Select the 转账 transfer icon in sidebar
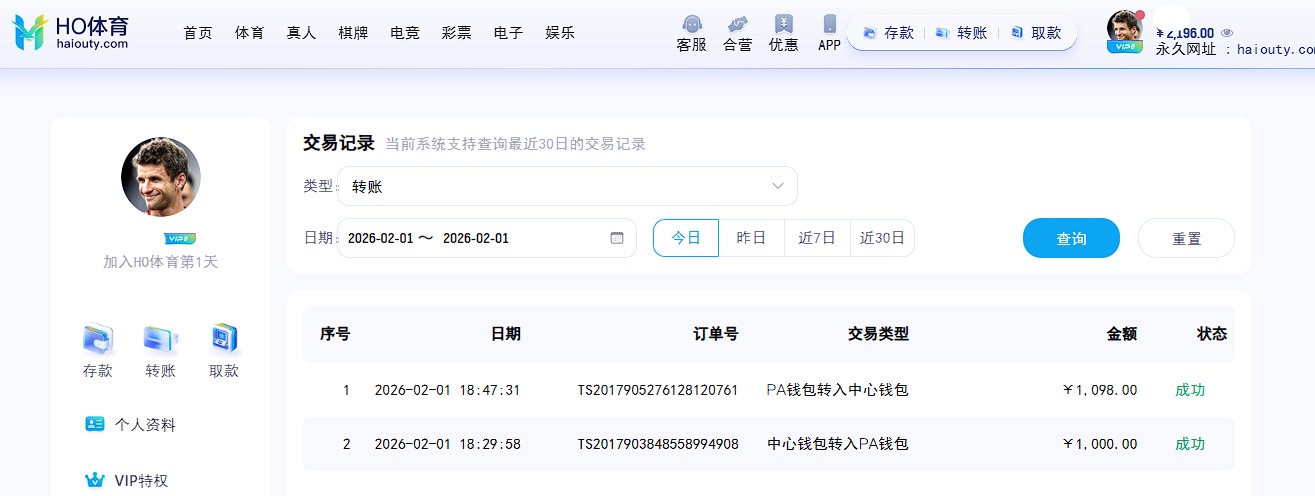Image resolution: width=1315 pixels, height=496 pixels. coord(160,340)
